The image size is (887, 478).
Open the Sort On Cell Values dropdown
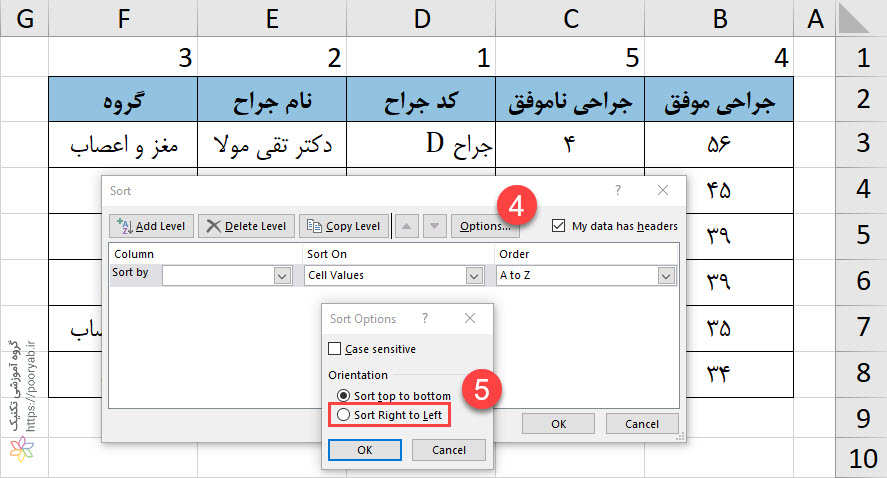(474, 276)
